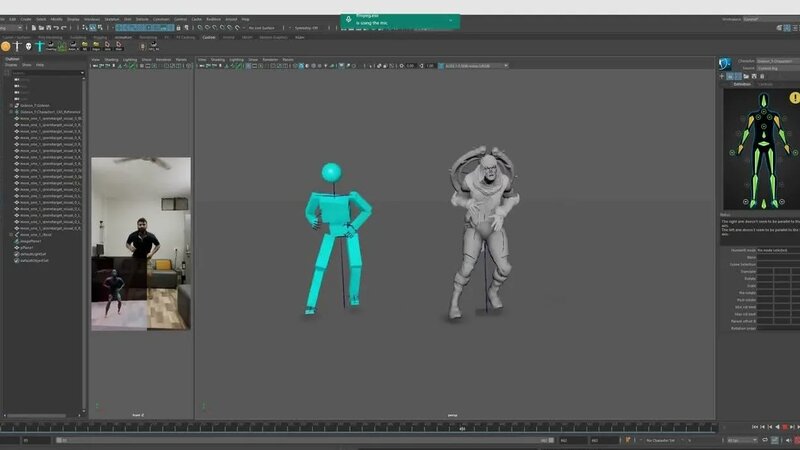Viewport: 800px width, 450px height.
Task: Open the Modify menu
Action: (x=56, y=19)
